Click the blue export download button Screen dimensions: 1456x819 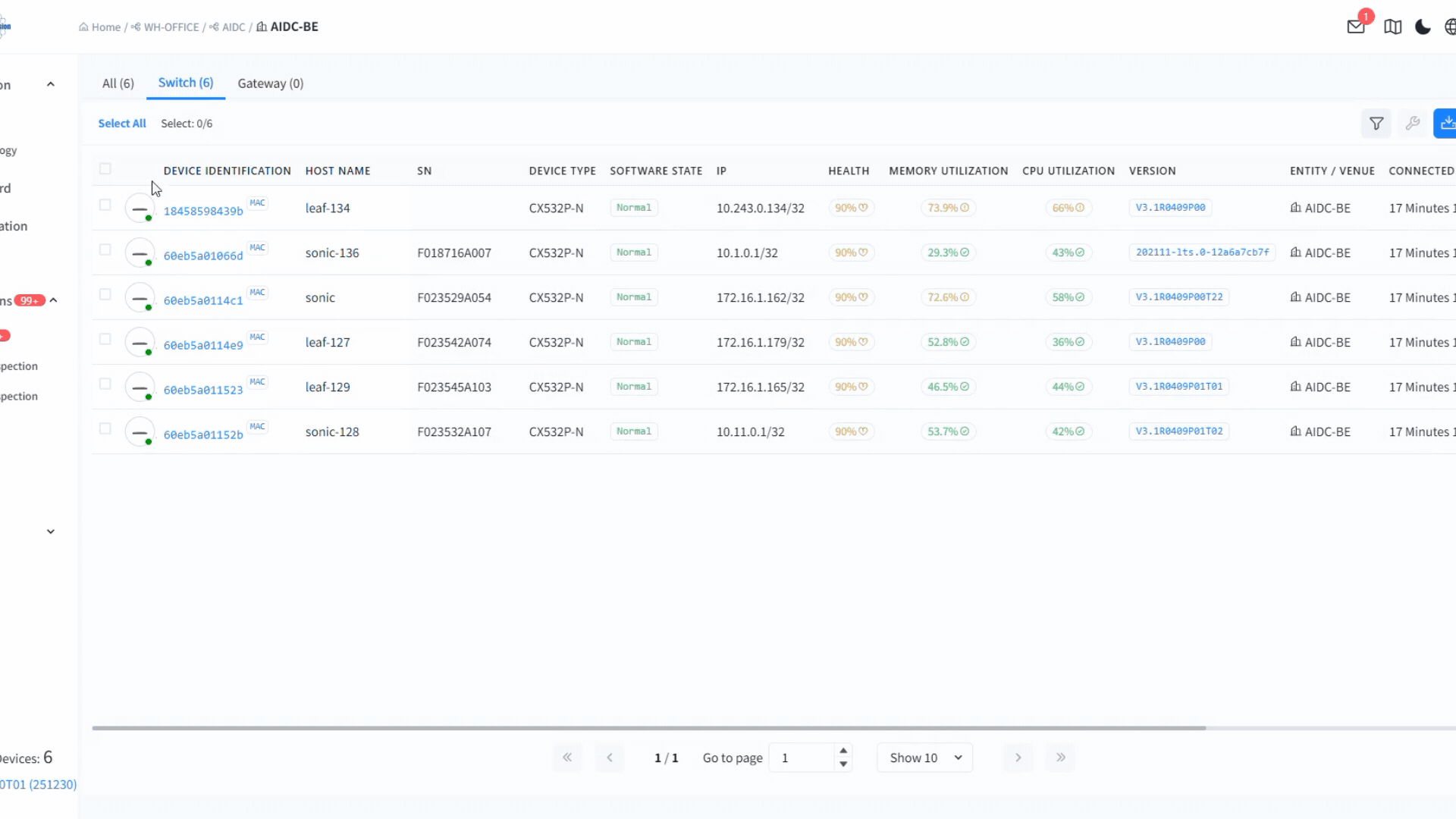[x=1446, y=123]
